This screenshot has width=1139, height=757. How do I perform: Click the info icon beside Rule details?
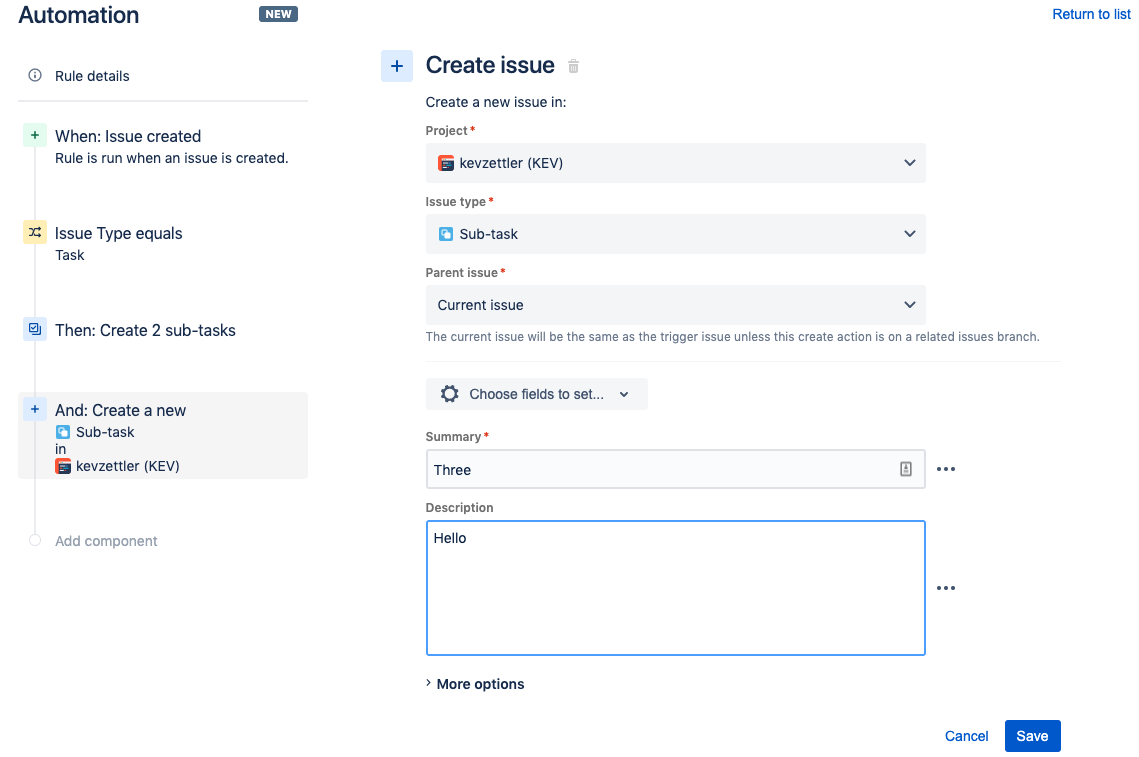pyautogui.click(x=35, y=75)
